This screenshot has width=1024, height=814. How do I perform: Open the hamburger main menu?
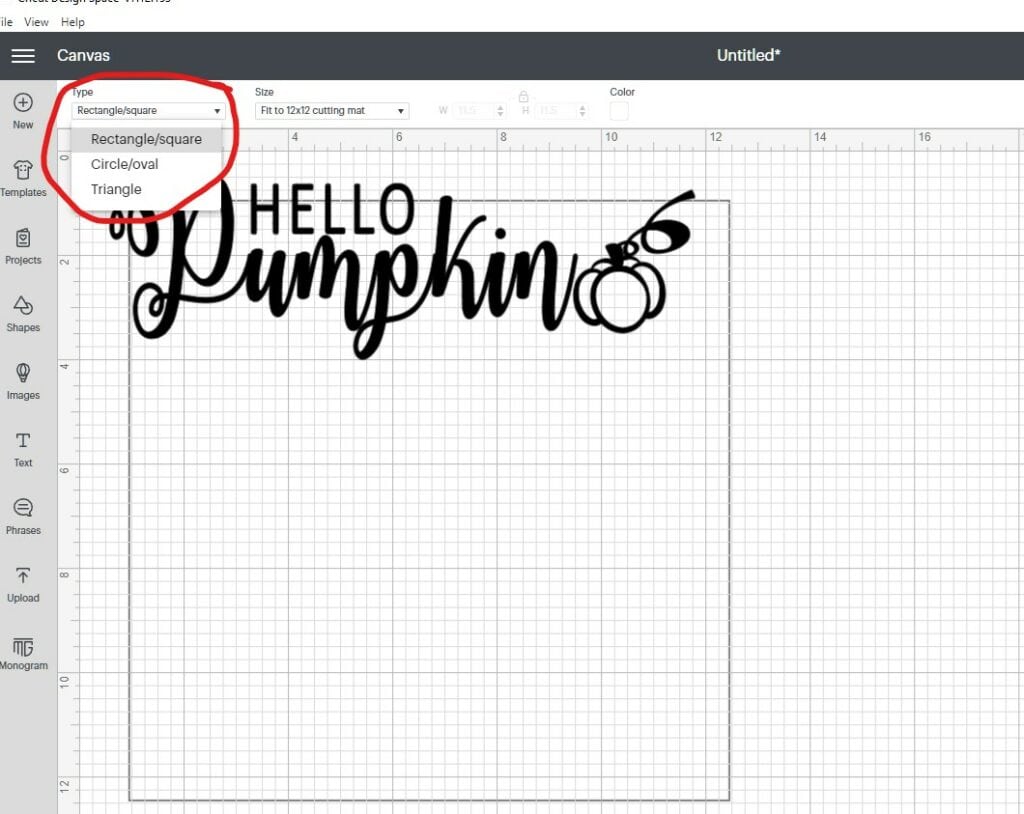23,56
